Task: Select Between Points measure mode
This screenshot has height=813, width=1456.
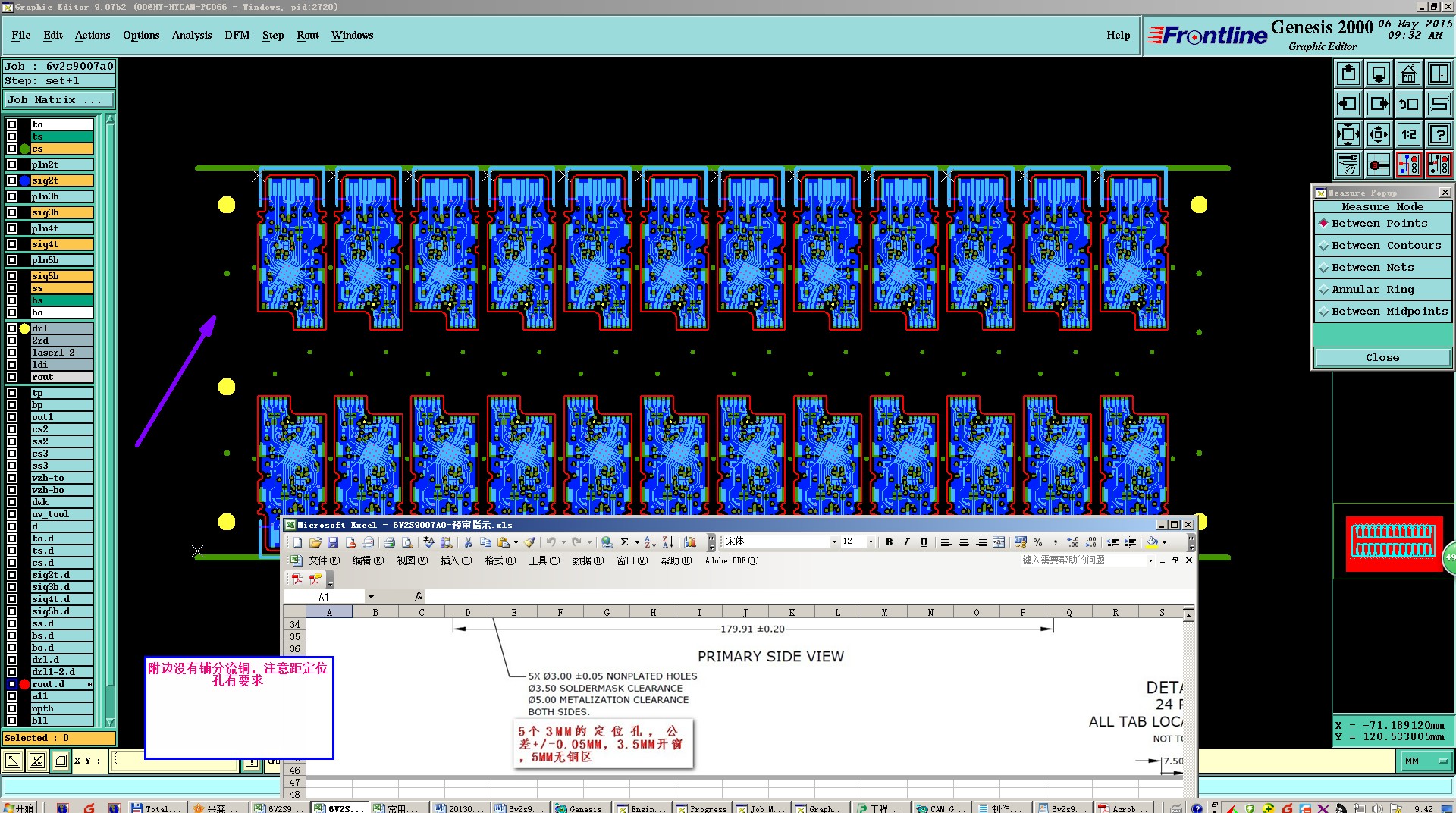Action: coord(1383,224)
